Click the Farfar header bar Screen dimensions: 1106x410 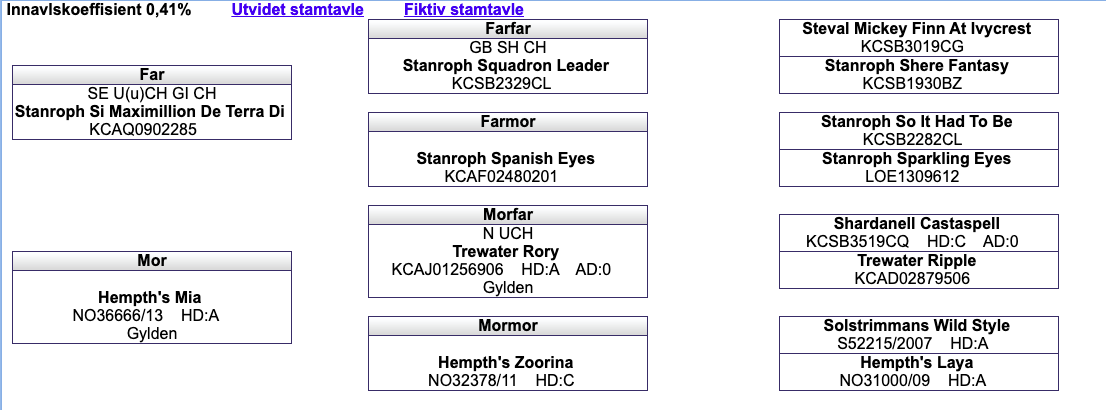point(508,29)
